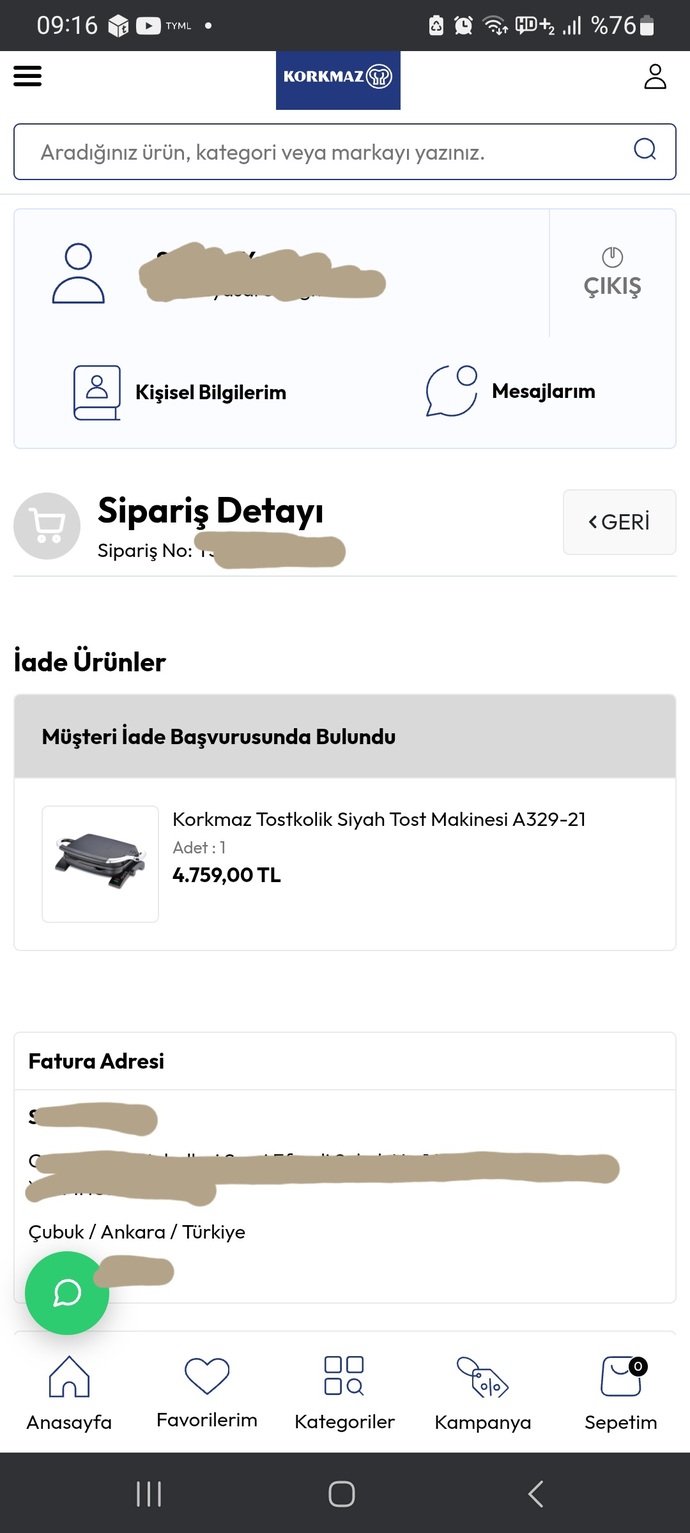Open the green WhatsApp chat bubble
The width and height of the screenshot is (690, 1533).
67,1293
